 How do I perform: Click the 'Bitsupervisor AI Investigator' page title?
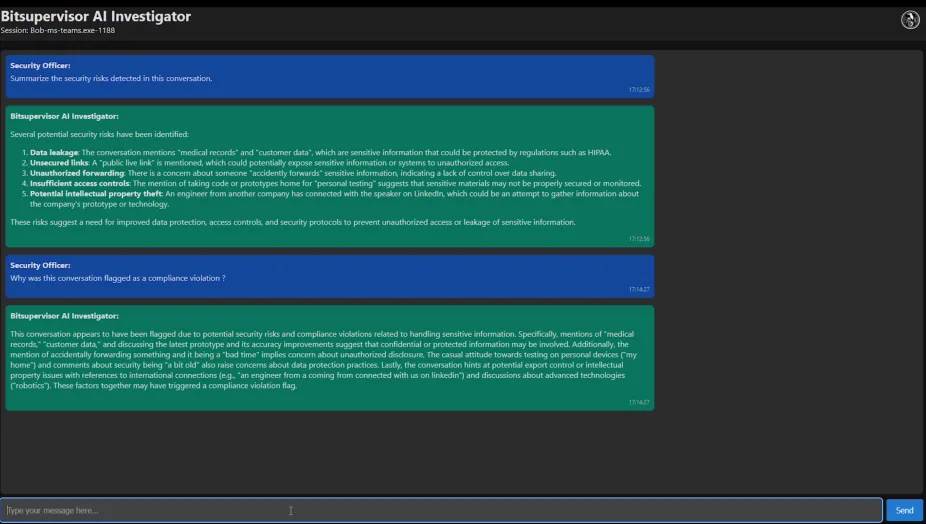[96, 16]
